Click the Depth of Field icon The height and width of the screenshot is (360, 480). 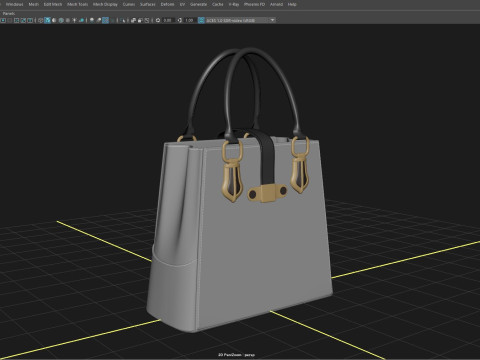[113, 20]
